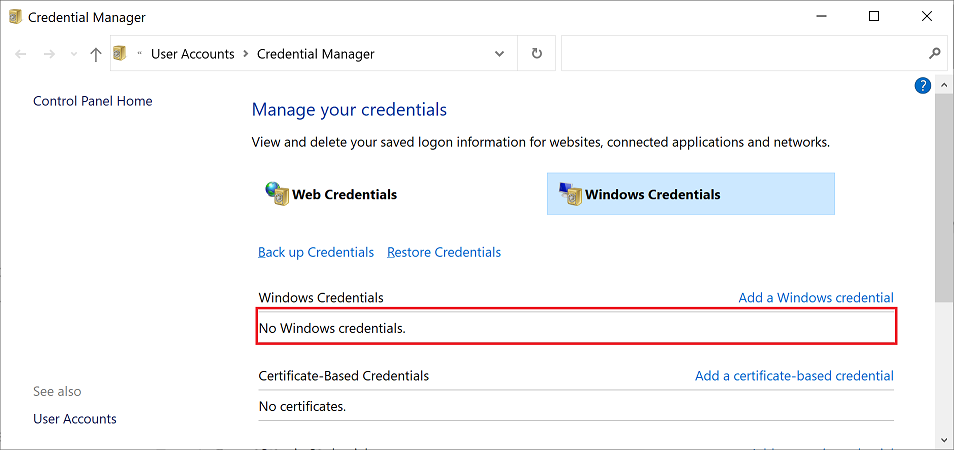Click the 'No certificates.' text

(302, 406)
